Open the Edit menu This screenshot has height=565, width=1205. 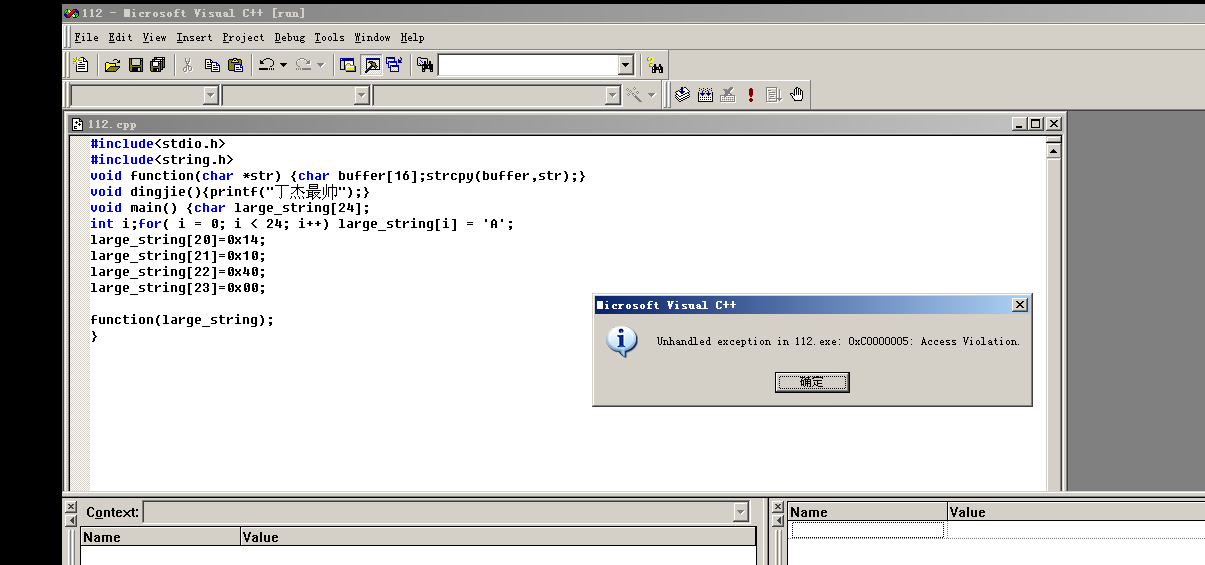click(120, 37)
